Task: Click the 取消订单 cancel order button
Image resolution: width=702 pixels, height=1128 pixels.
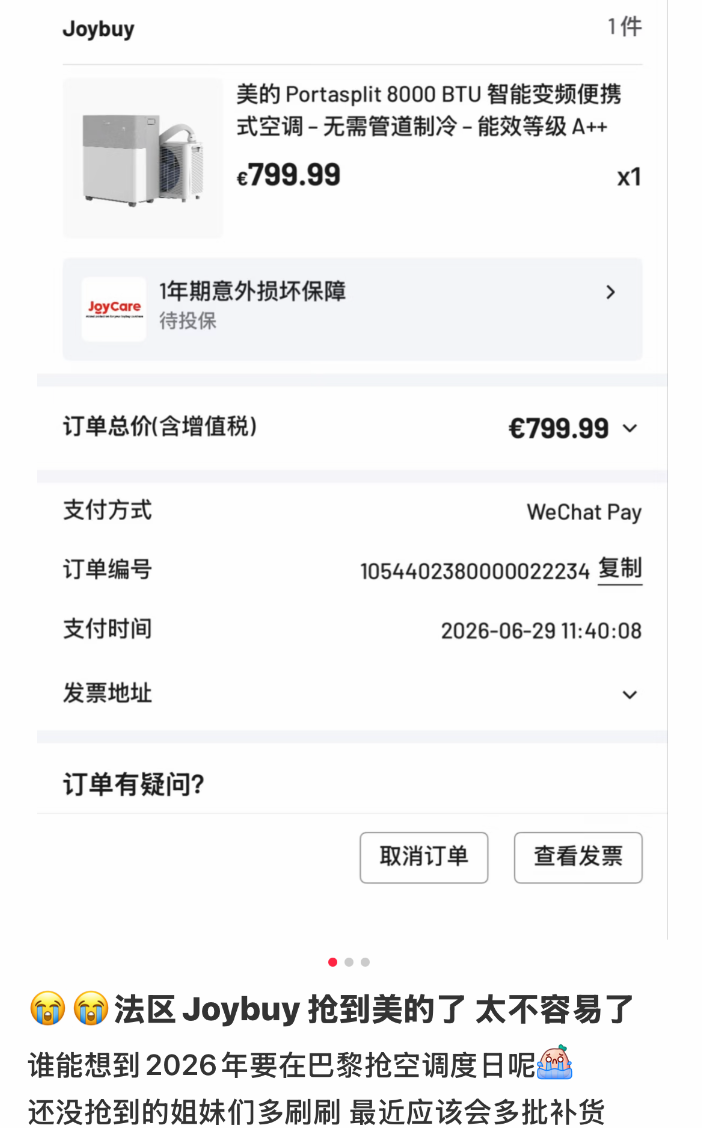Action: pos(424,858)
